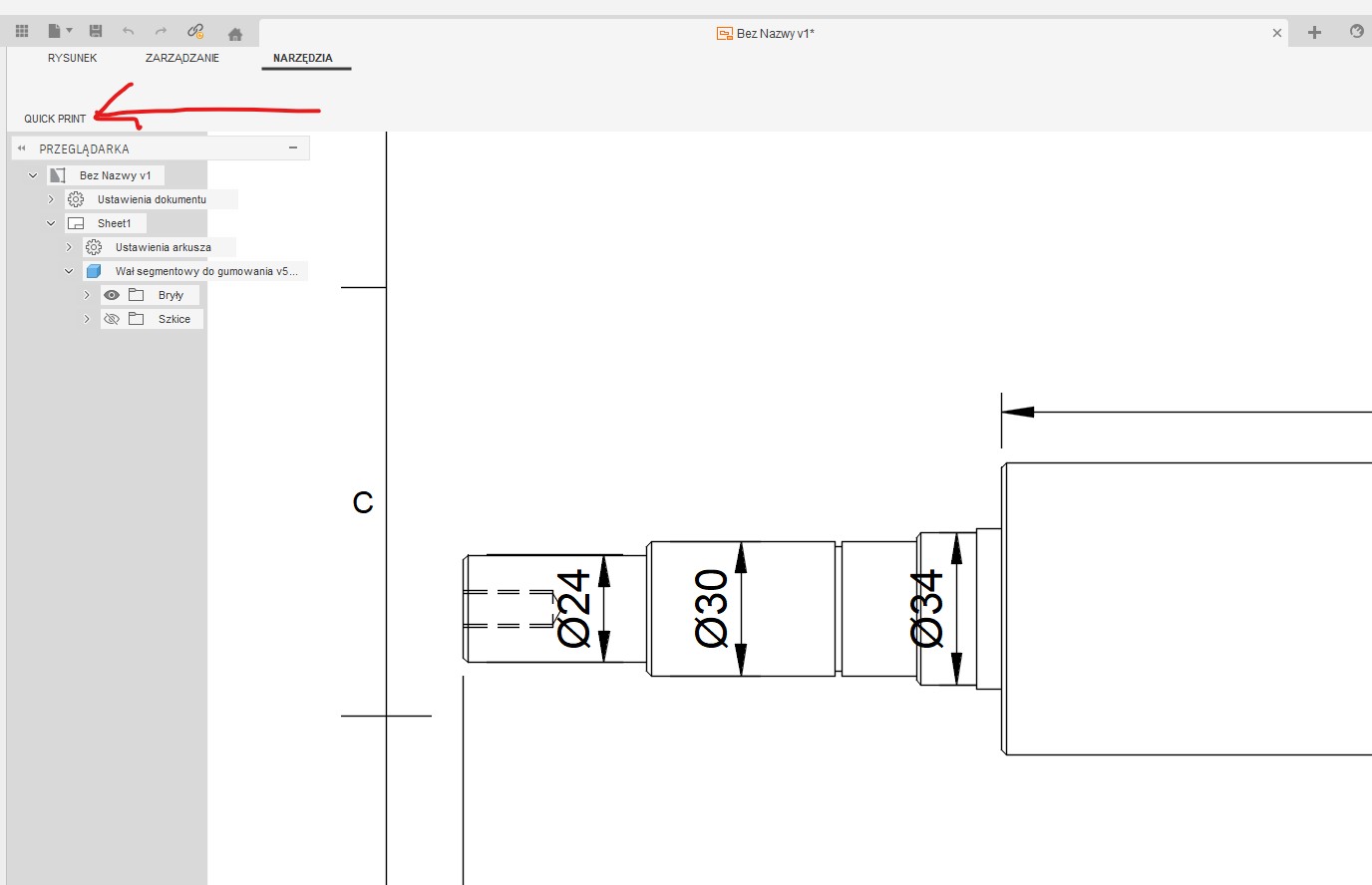Click the folder icon beside Szkice
This screenshot has width=1372, height=885.
pyautogui.click(x=137, y=319)
